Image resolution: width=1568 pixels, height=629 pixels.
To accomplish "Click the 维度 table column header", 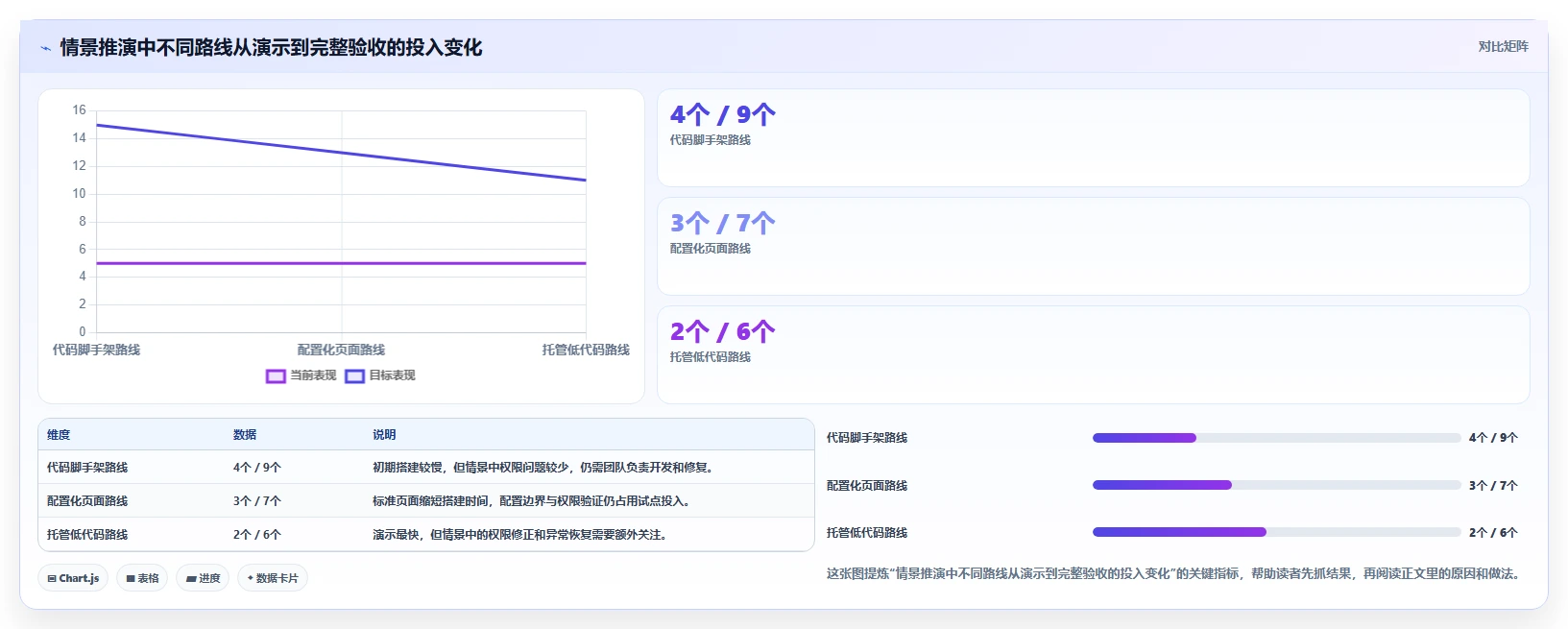I will [59, 435].
